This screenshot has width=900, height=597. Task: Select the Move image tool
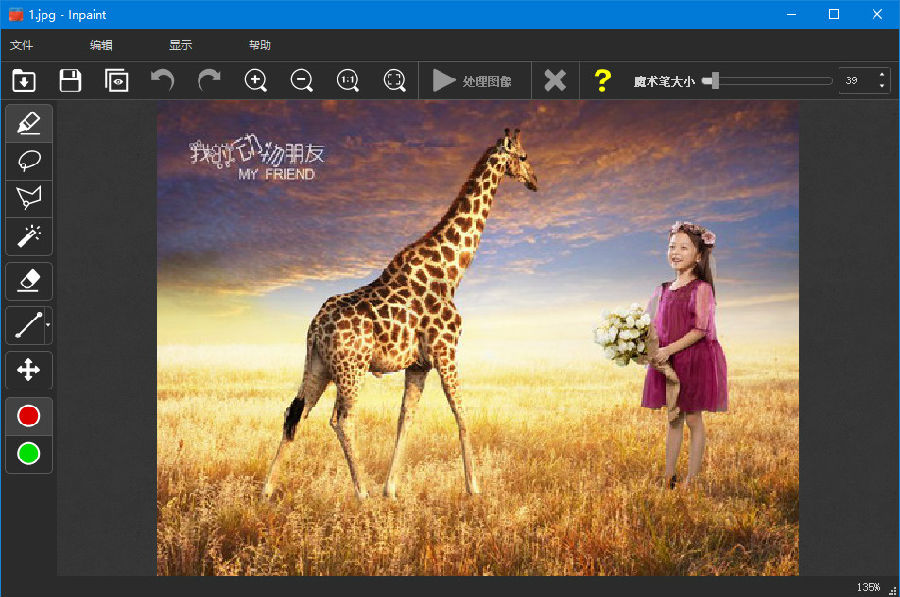(x=29, y=370)
